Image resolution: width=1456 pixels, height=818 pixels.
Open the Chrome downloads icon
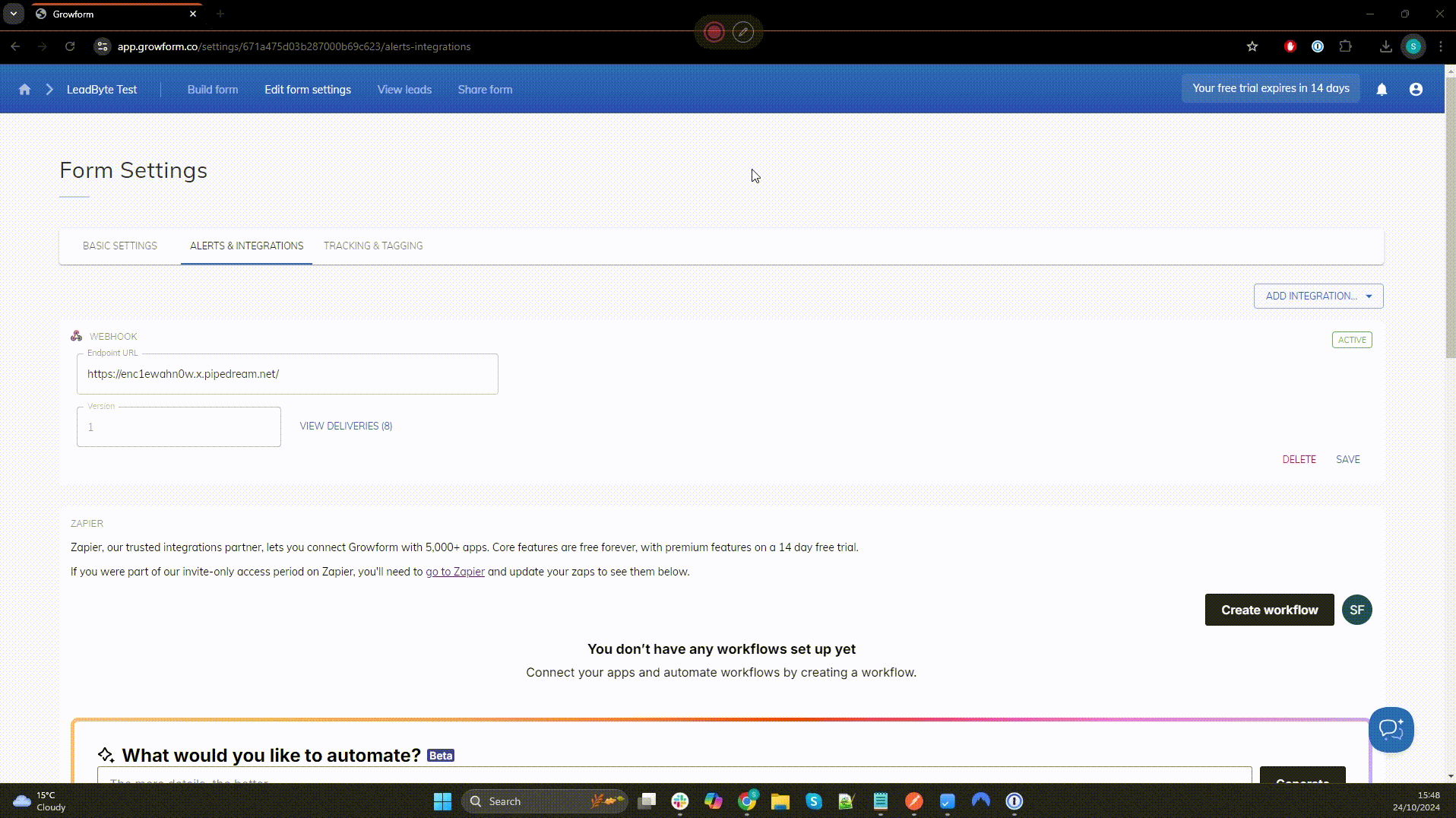(1385, 46)
